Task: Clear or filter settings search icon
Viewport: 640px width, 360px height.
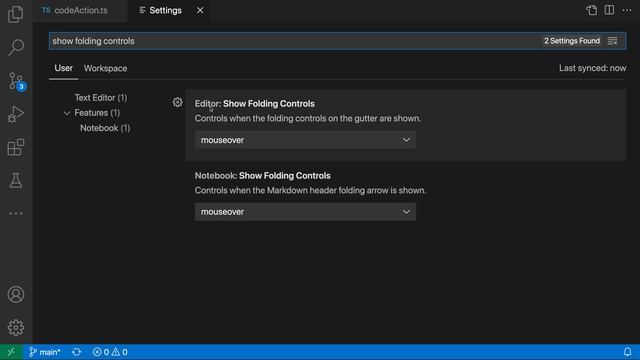Action: coord(613,41)
